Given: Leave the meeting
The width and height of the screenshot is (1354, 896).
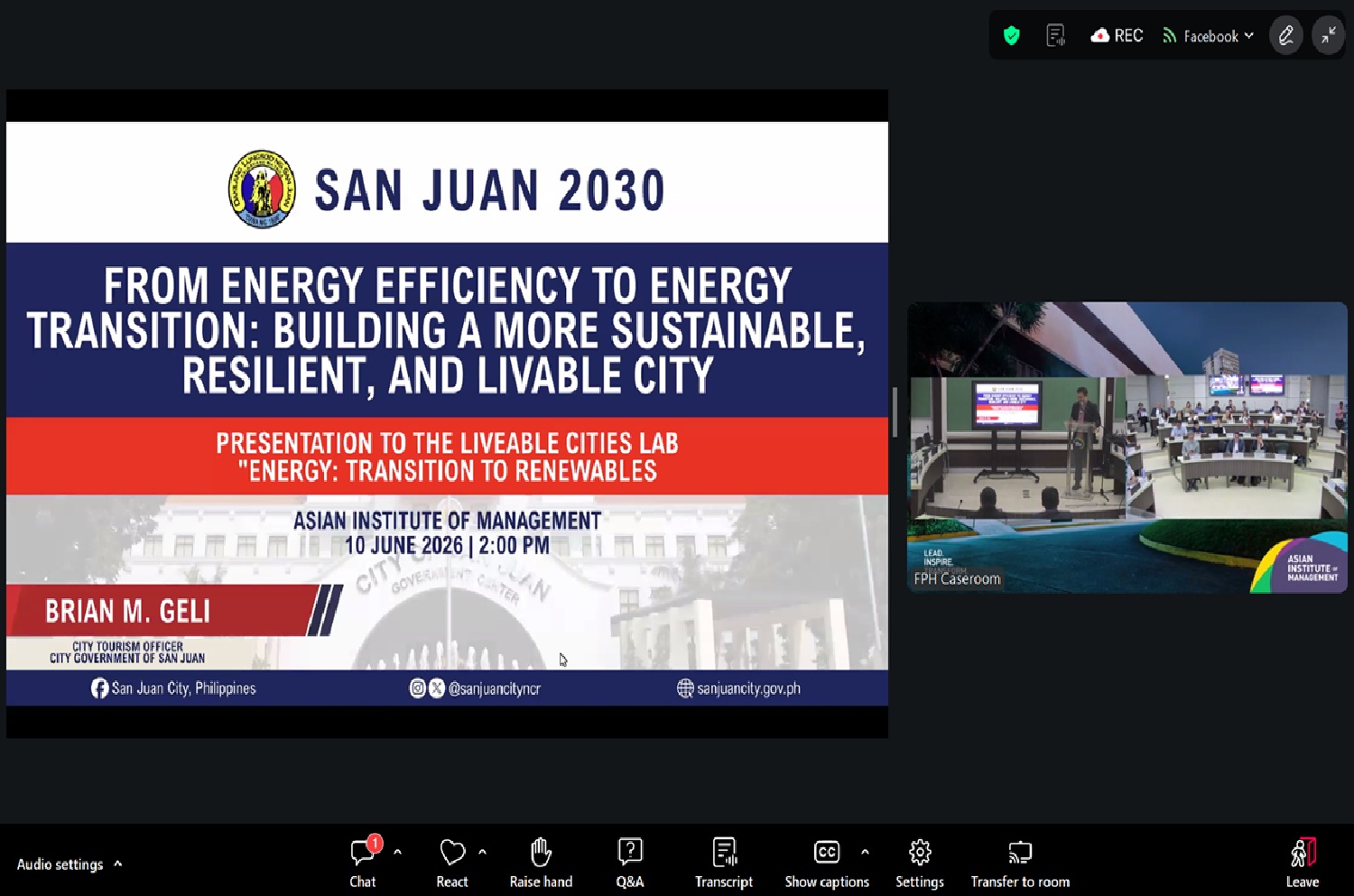Looking at the screenshot, I should click(x=1303, y=863).
